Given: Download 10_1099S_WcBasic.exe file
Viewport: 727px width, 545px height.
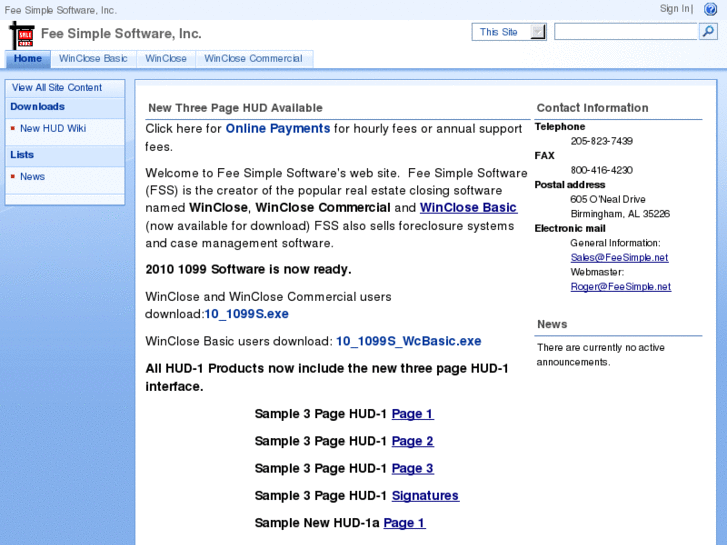Looking at the screenshot, I should 408,341.
